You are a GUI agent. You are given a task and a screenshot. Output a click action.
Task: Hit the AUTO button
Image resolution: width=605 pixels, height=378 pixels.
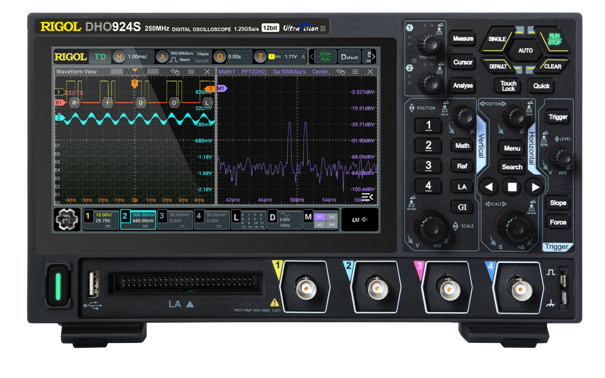pos(525,51)
